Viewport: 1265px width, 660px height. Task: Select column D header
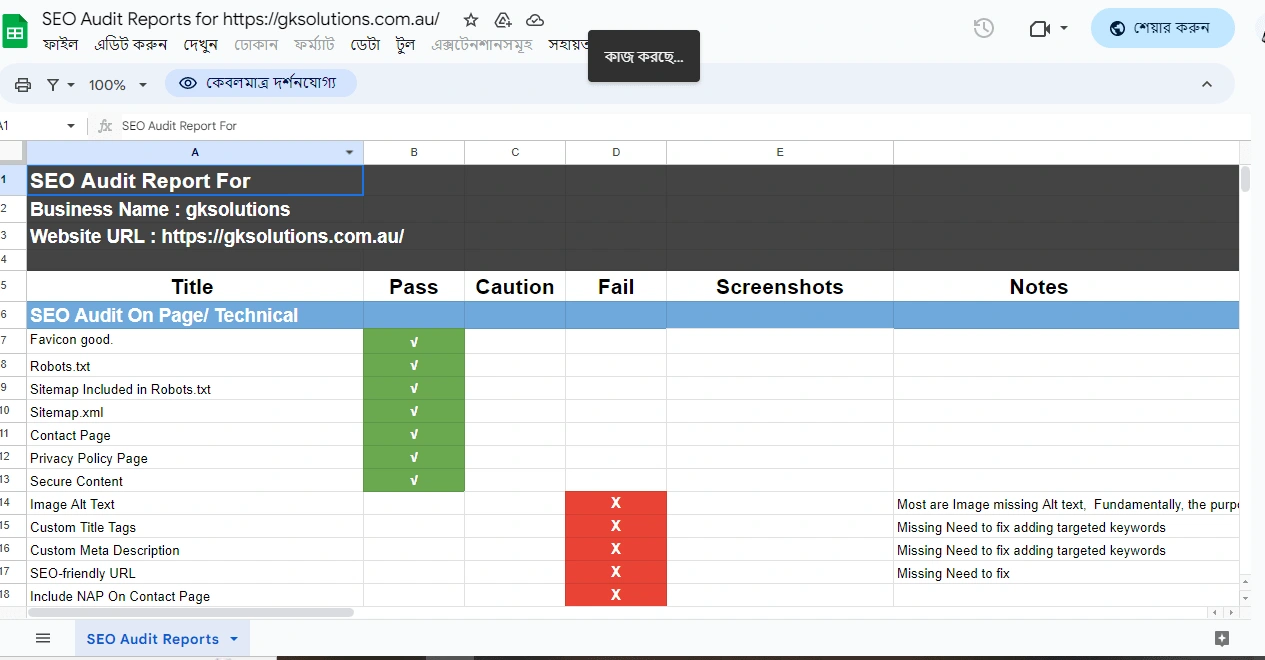pyautogui.click(x=616, y=152)
